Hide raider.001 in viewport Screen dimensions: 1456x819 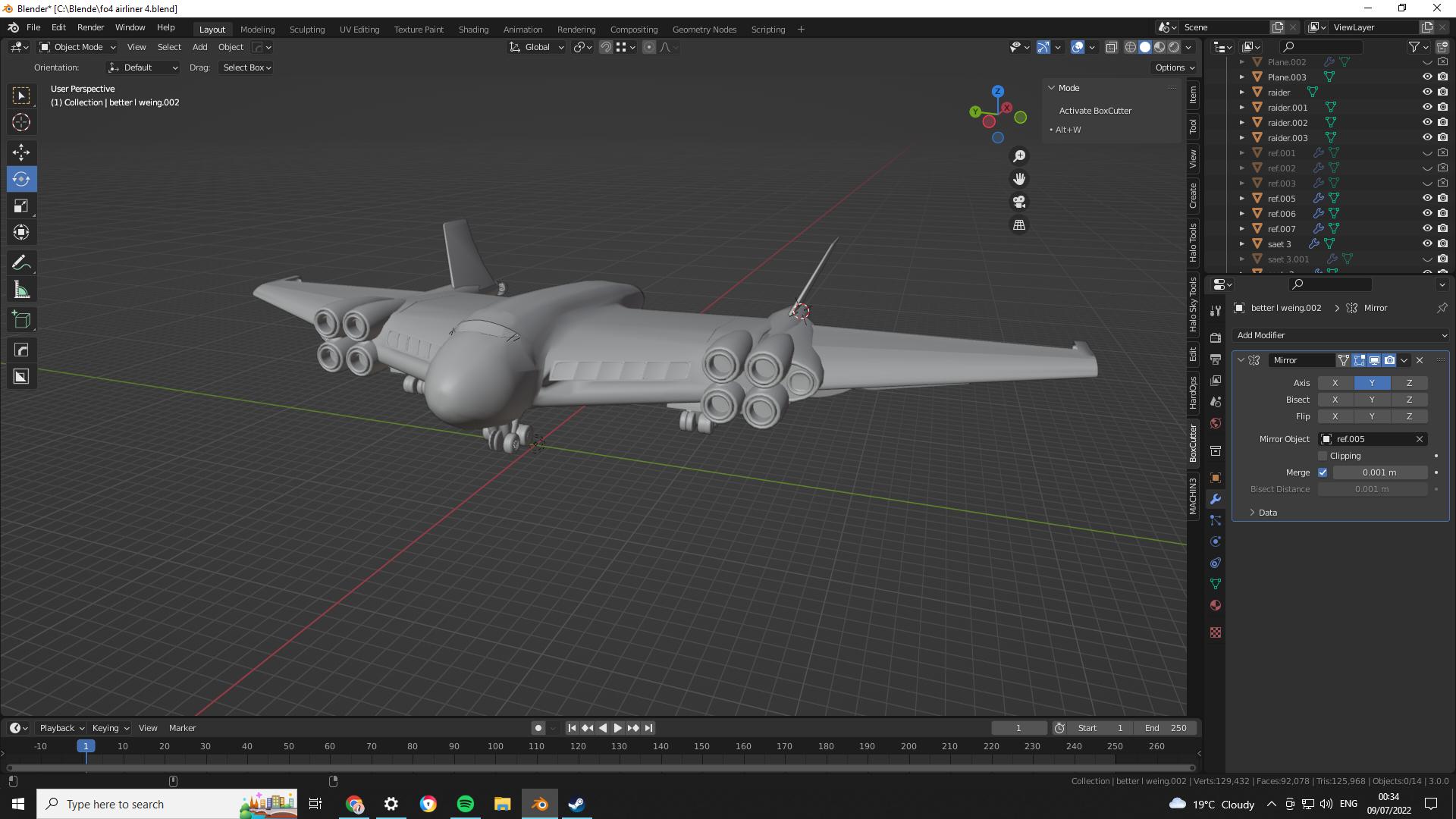click(1426, 107)
